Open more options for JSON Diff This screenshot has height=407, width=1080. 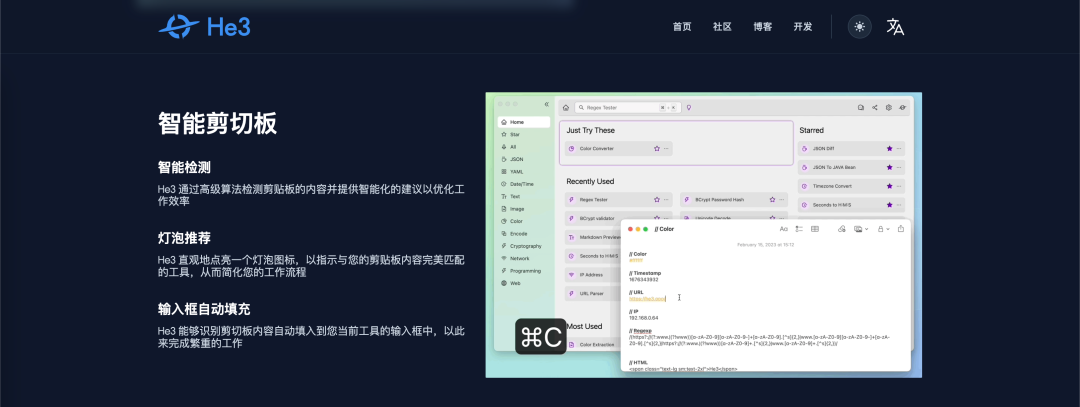tap(899, 148)
